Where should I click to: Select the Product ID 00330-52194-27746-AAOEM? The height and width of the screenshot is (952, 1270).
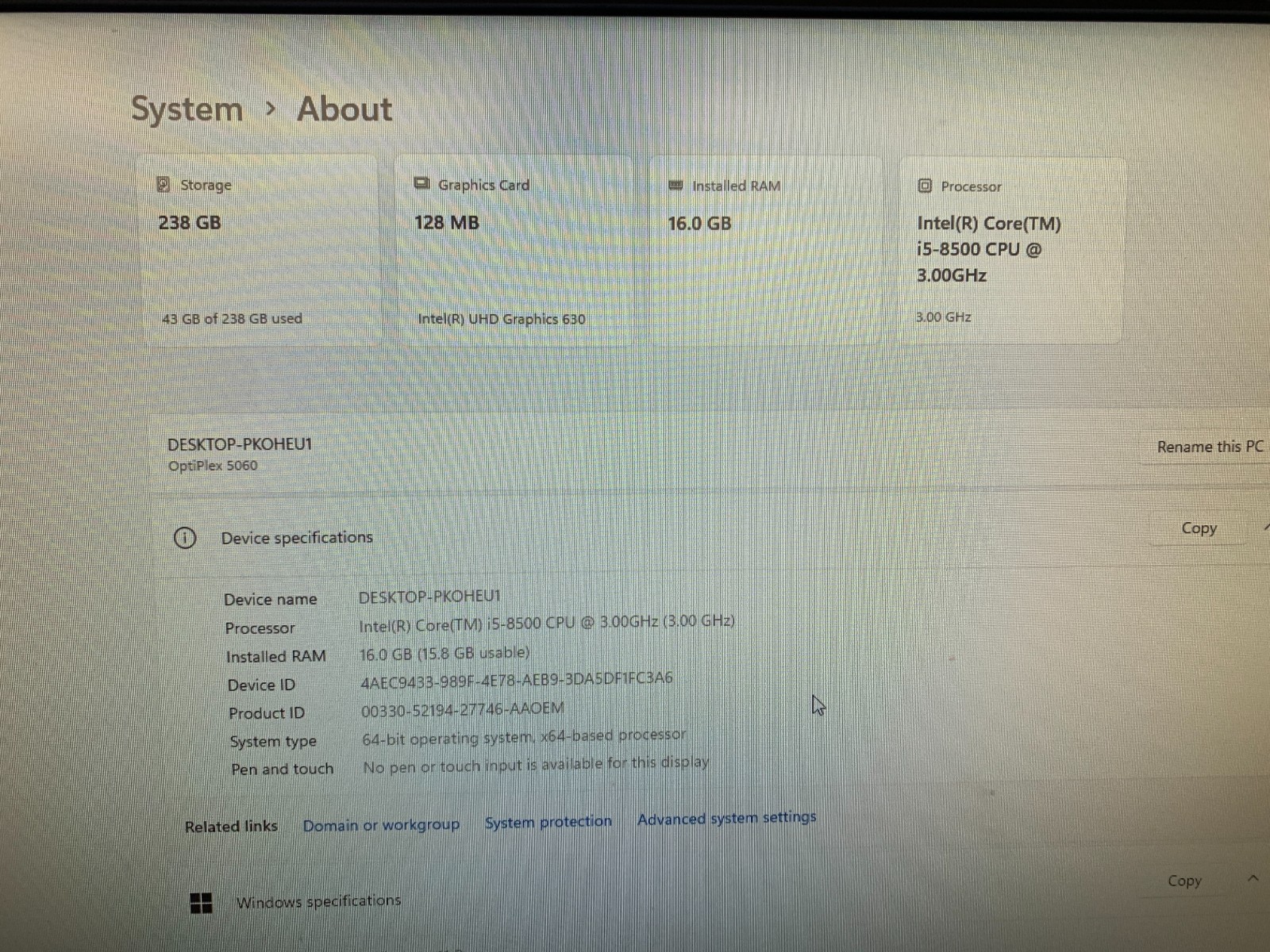(463, 709)
